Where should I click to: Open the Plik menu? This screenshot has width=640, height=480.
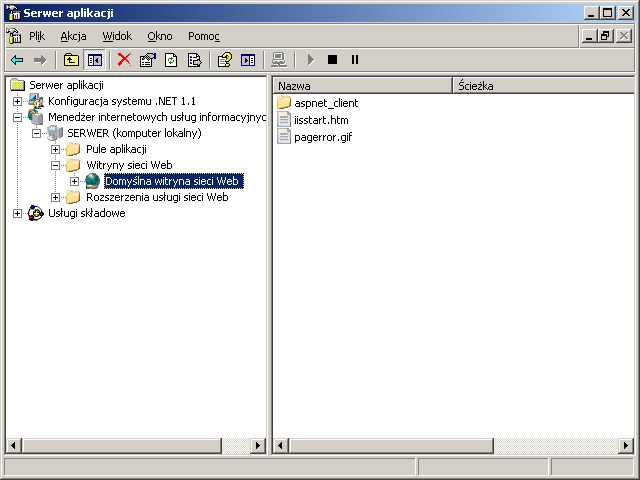click(37, 36)
